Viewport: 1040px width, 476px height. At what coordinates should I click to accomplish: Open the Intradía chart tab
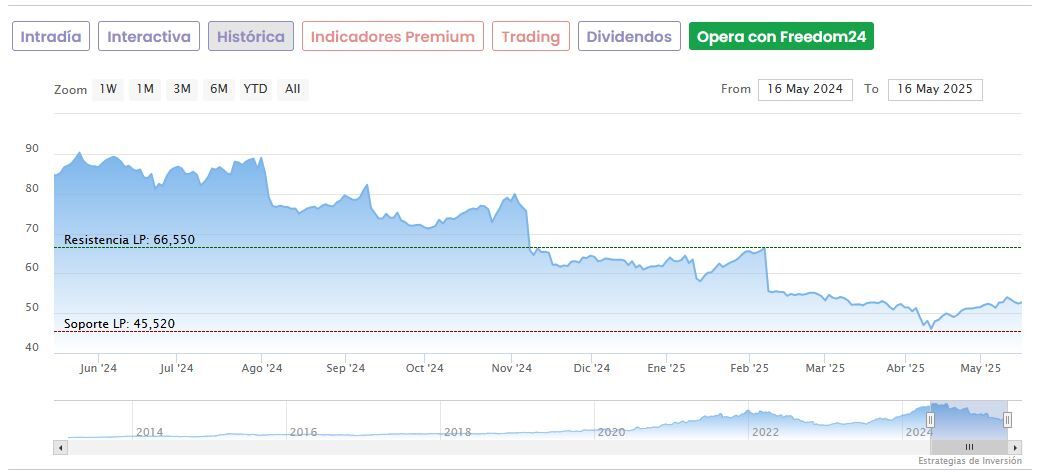[x=51, y=37]
